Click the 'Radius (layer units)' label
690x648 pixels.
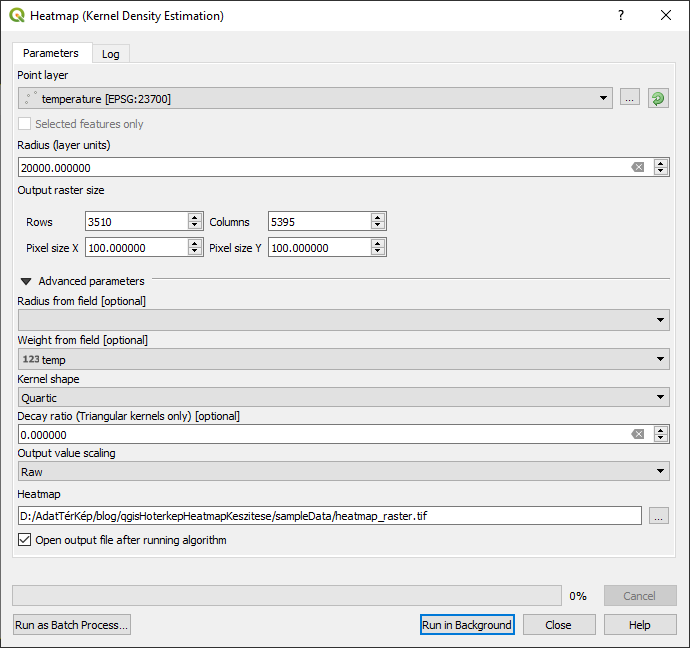pos(64,145)
